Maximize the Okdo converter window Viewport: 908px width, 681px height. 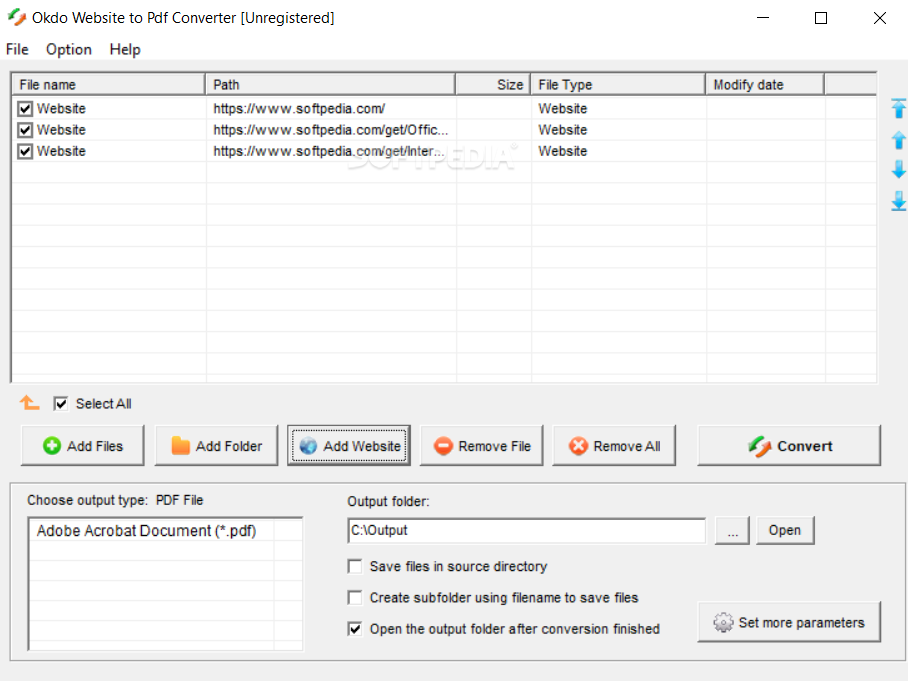(x=821, y=18)
